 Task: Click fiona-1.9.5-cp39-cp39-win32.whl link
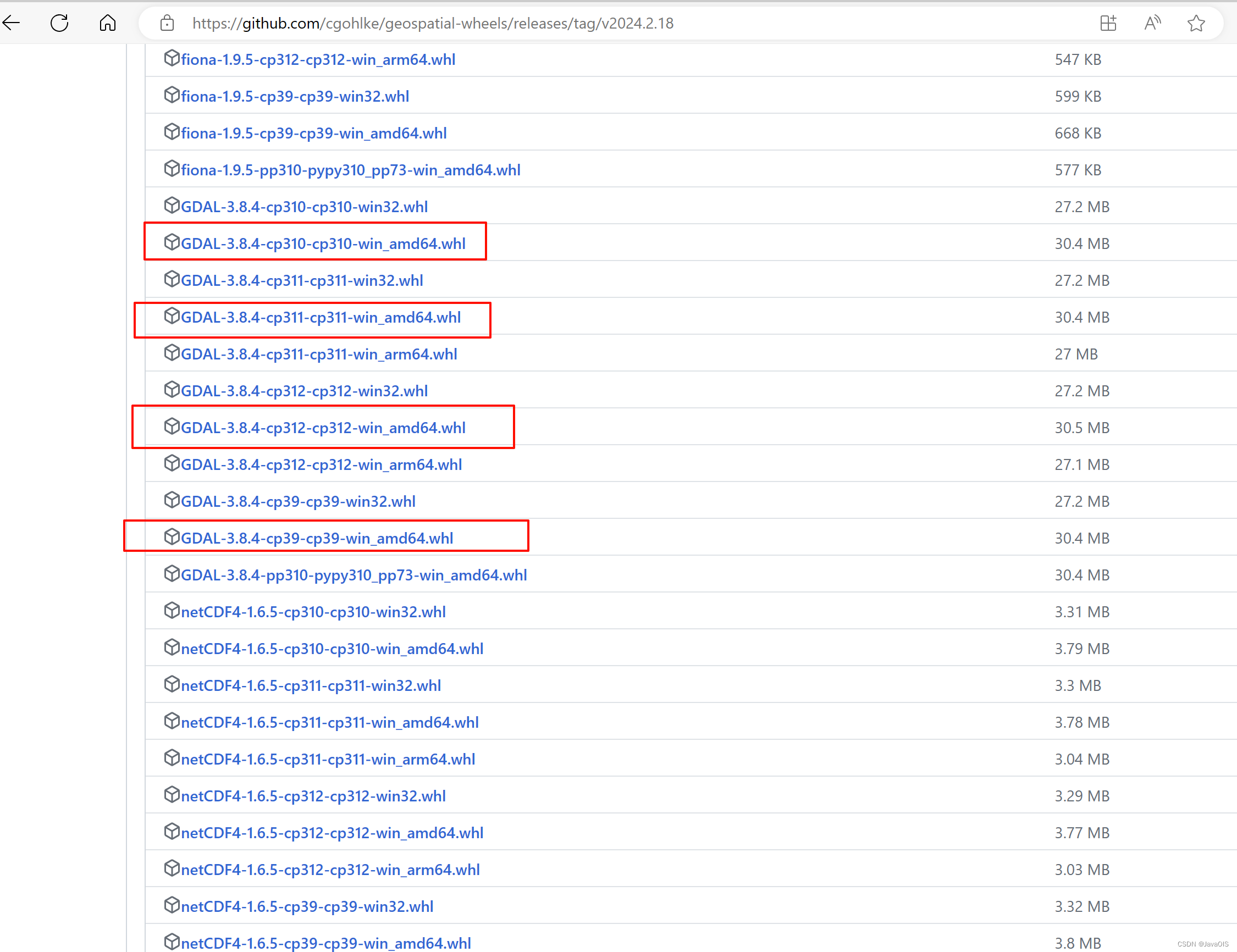tap(295, 96)
